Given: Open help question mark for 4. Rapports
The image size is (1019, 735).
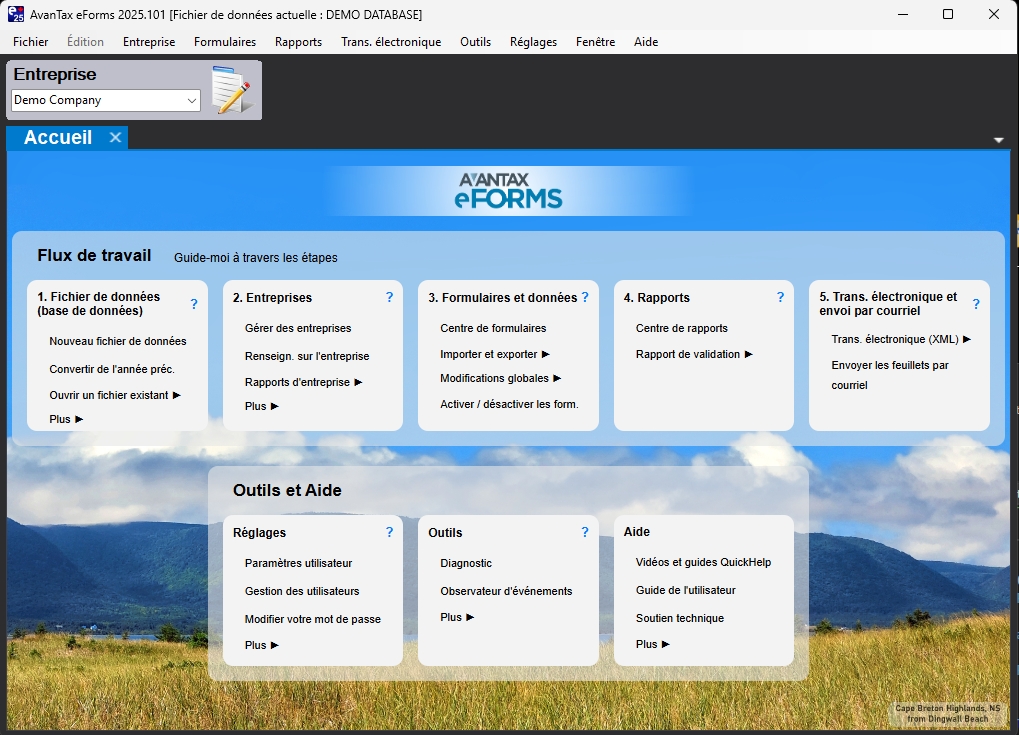Looking at the screenshot, I should 780,297.
